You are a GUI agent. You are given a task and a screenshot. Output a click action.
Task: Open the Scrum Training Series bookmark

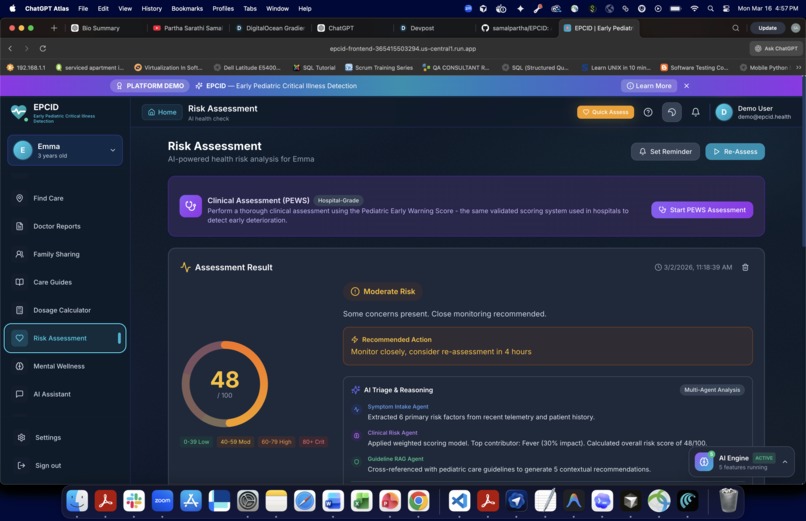pyautogui.click(x=379, y=67)
